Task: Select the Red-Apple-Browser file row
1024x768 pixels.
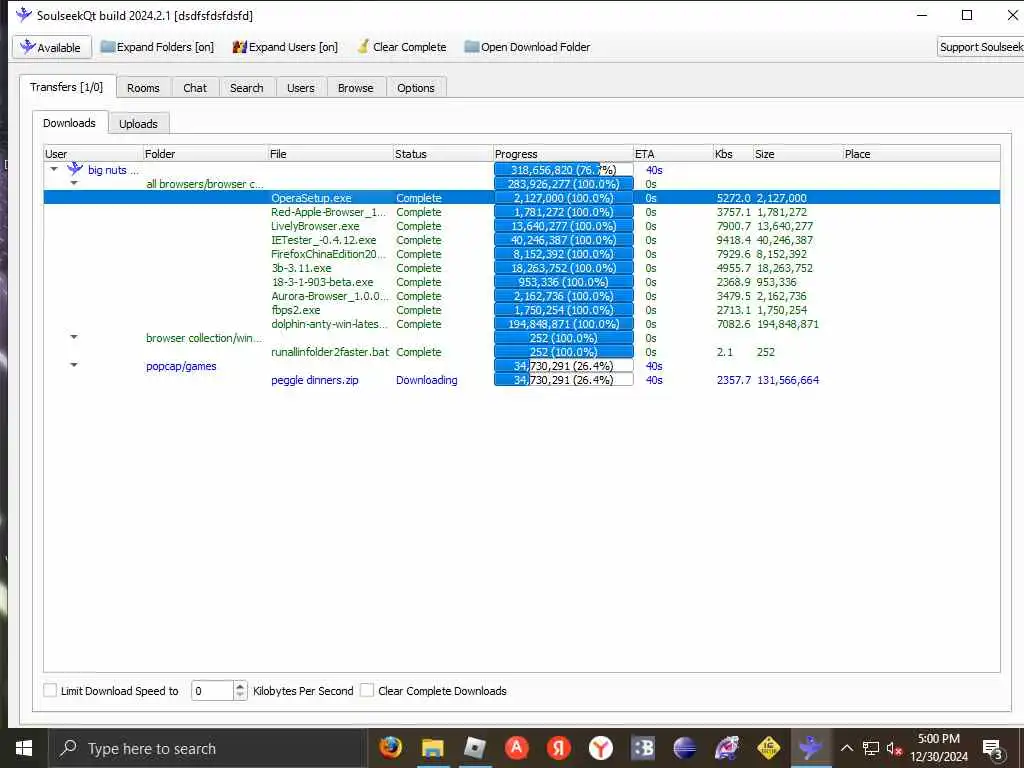Action: 522,212
